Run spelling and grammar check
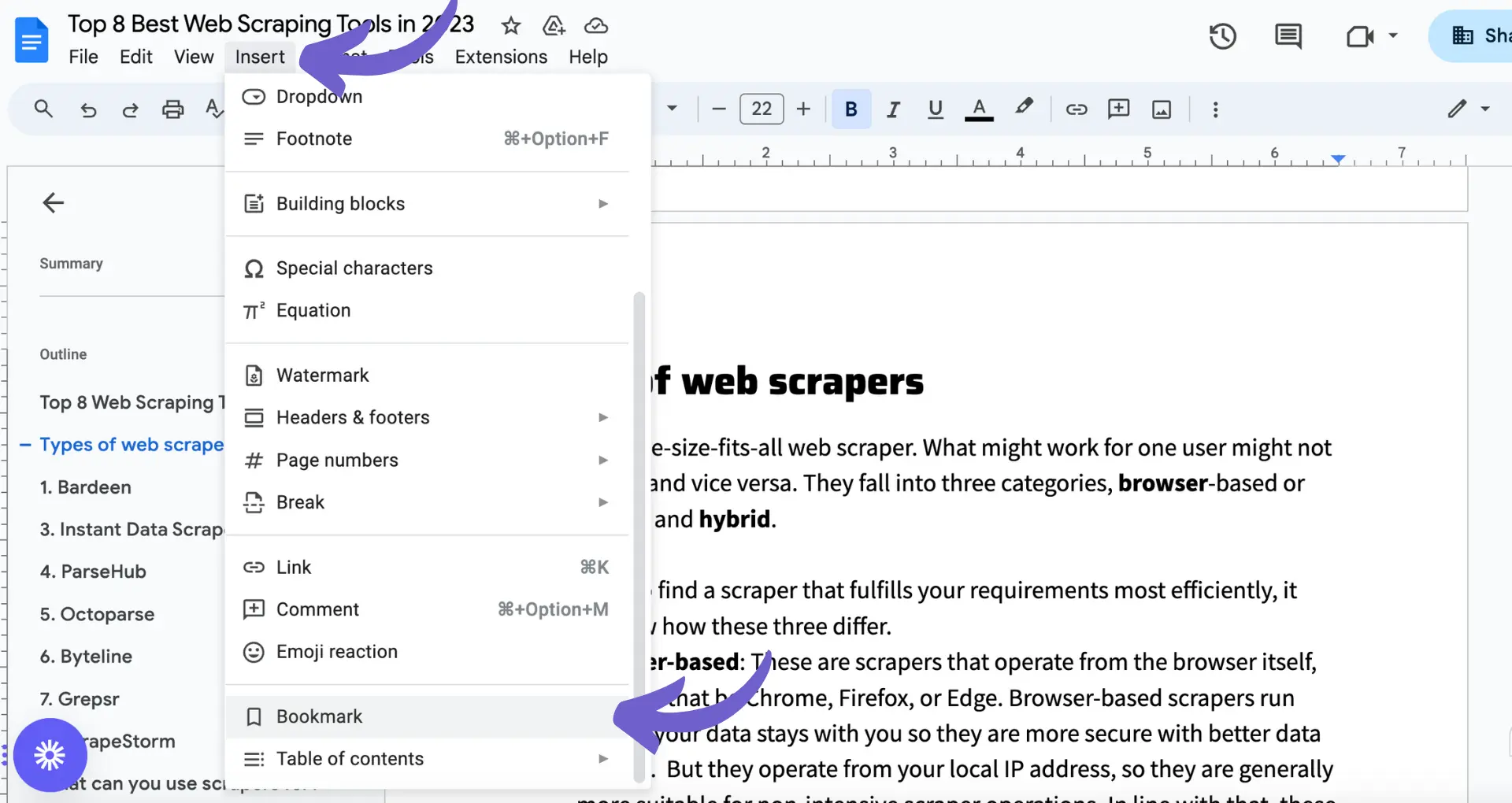1512x803 pixels. click(213, 109)
